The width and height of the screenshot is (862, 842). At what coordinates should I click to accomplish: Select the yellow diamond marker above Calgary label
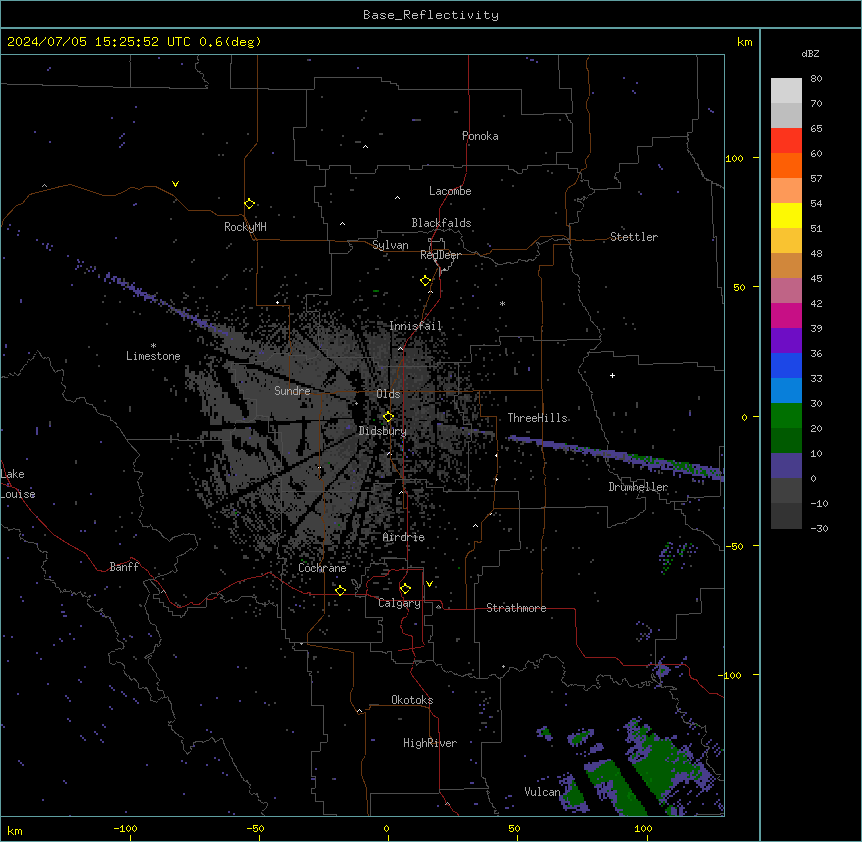[x=405, y=589]
